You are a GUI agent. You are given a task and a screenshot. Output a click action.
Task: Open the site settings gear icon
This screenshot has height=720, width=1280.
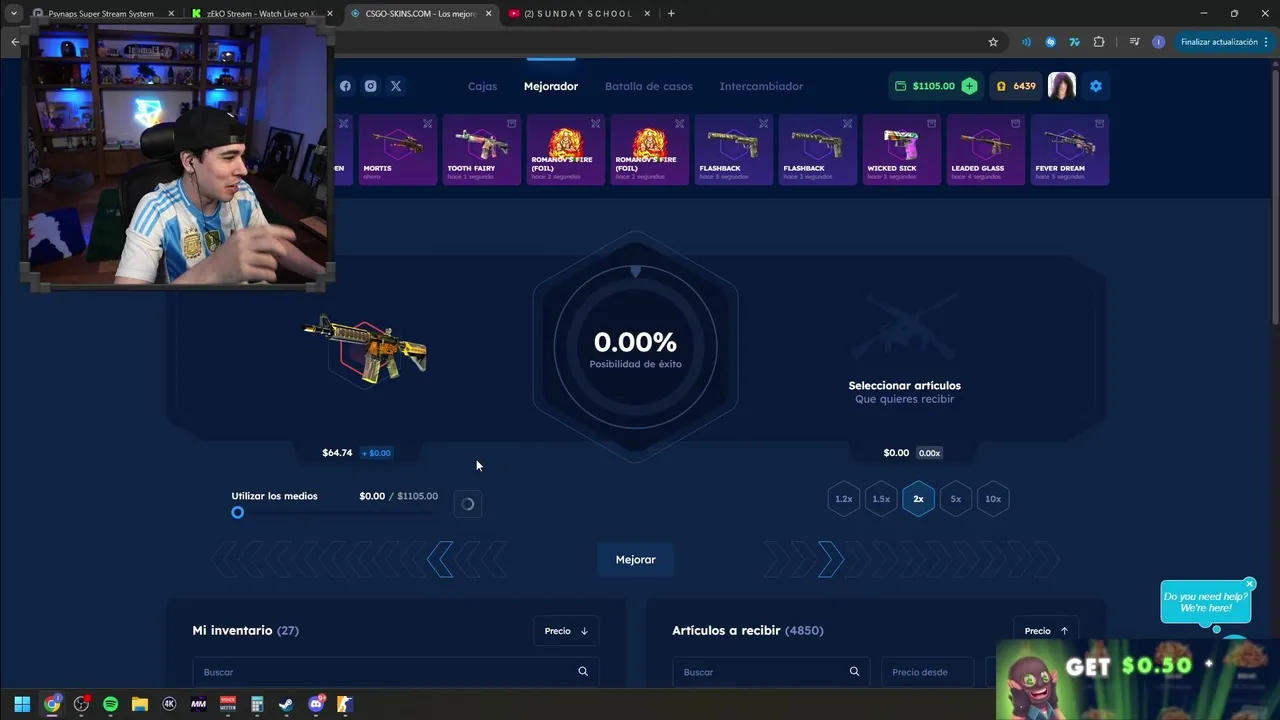coord(1096,86)
